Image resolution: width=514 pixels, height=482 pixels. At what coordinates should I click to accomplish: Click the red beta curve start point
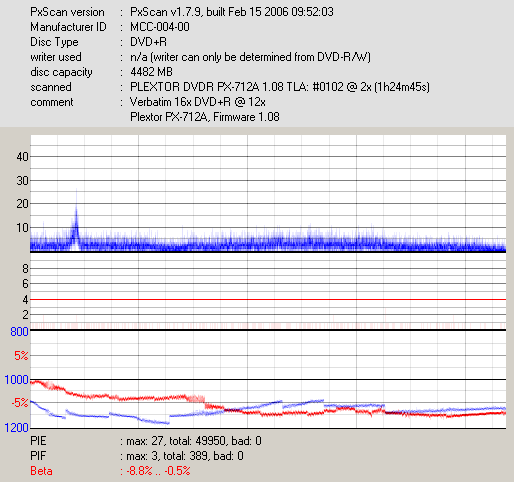tap(32, 383)
